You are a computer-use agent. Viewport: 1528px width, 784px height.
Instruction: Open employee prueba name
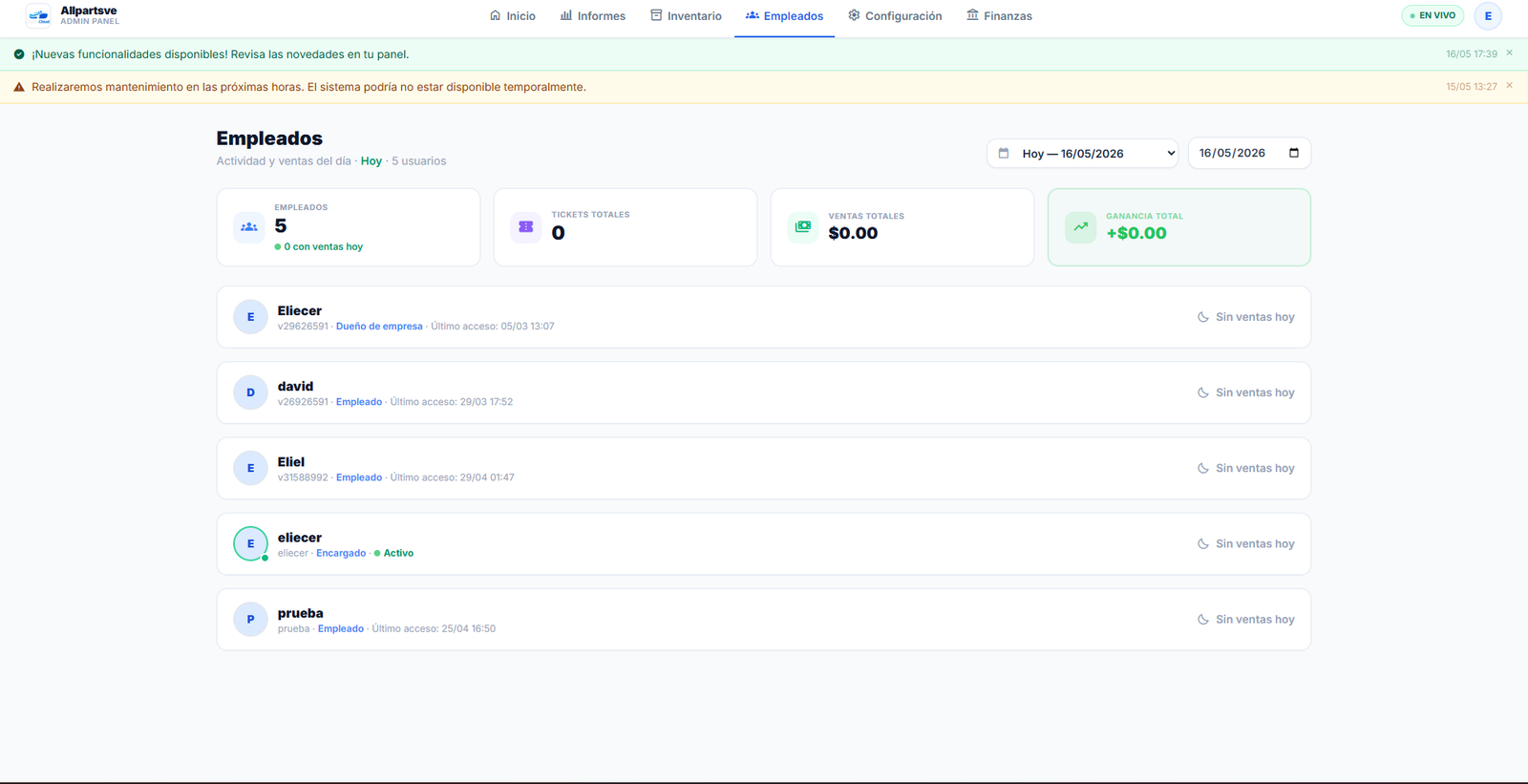[301, 613]
